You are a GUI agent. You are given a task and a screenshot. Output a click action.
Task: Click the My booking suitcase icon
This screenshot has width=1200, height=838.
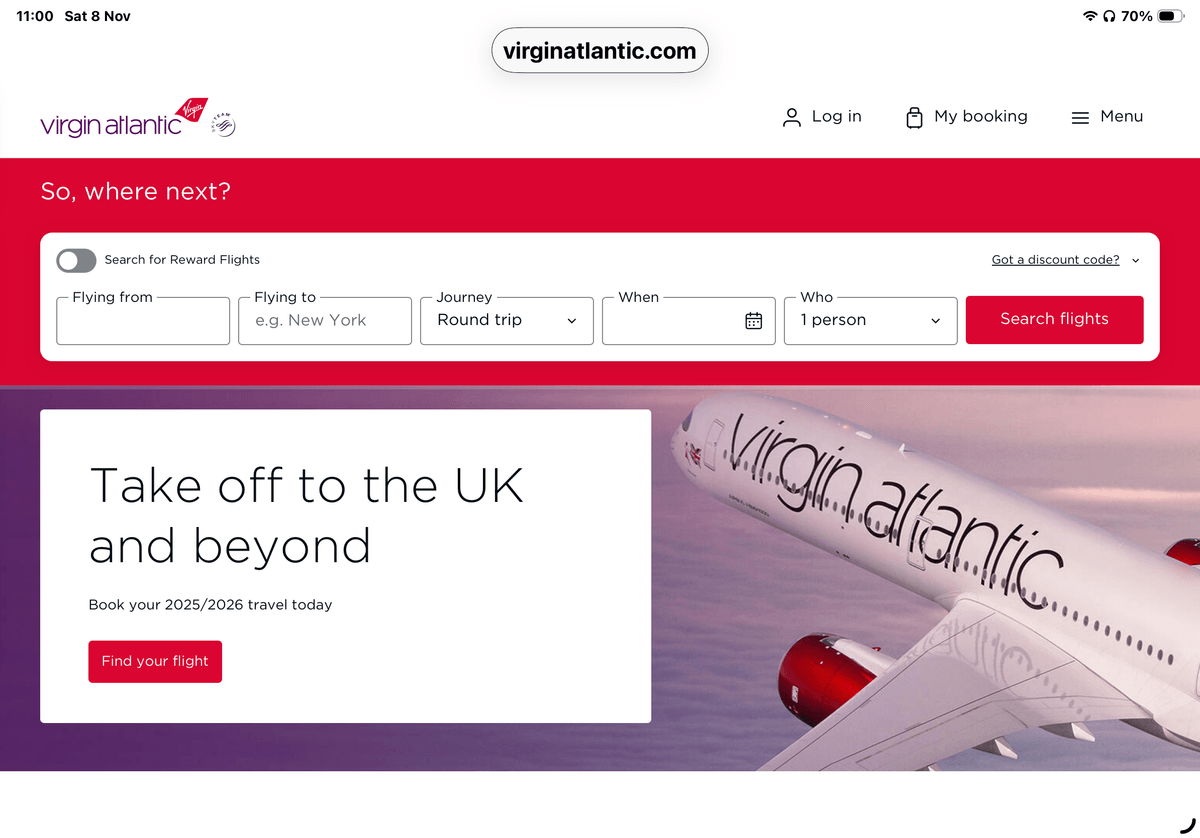[914, 118]
